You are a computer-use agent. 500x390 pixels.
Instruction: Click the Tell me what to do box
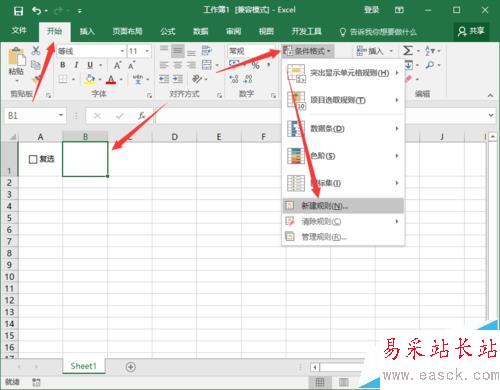point(378,32)
